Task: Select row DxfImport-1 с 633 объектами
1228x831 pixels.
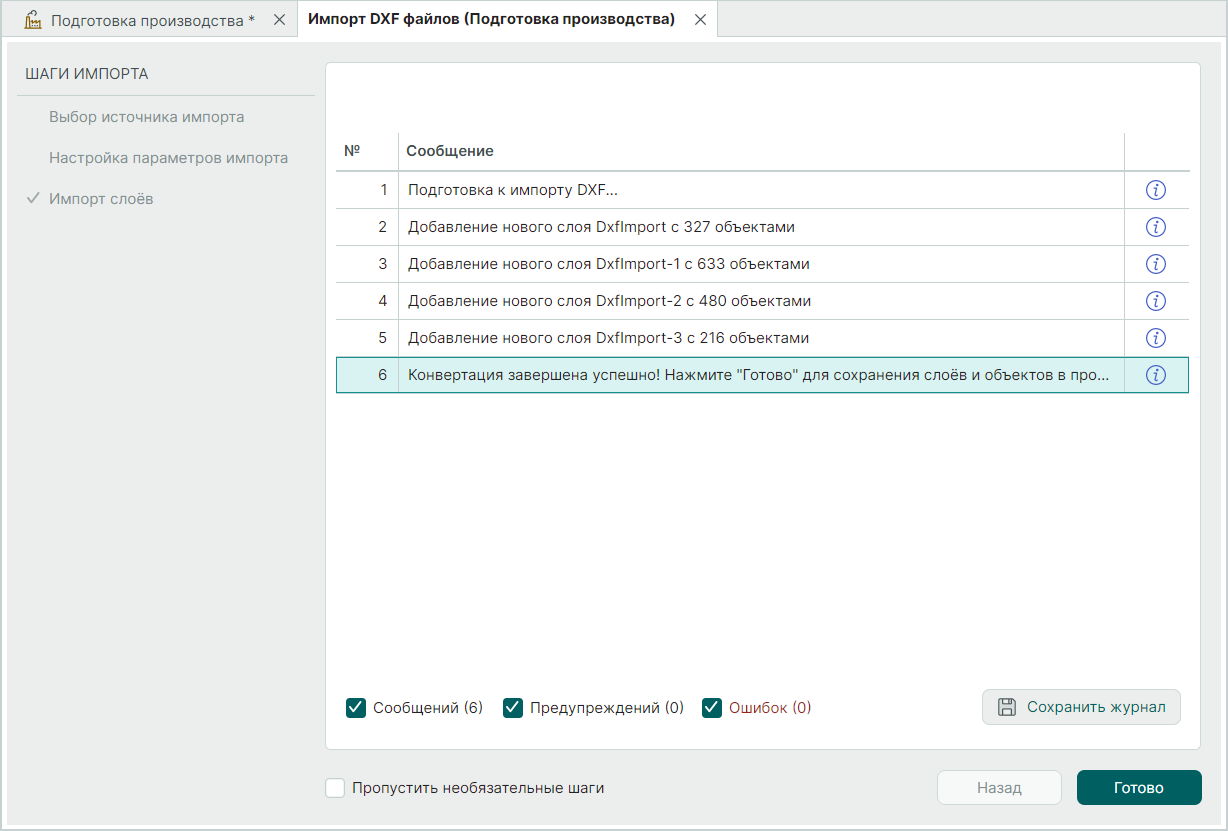Action: 762,264
